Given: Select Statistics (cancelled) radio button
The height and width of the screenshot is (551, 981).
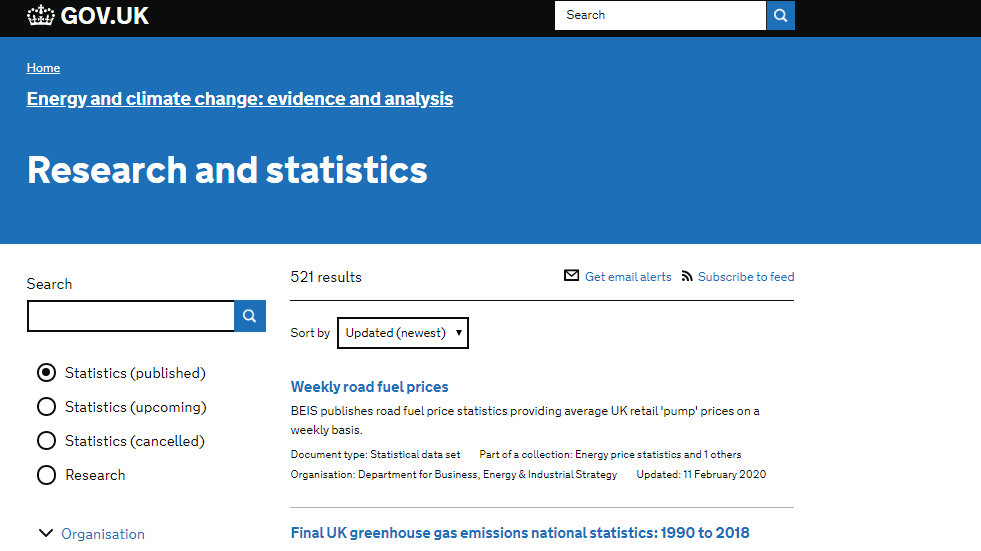Looking at the screenshot, I should click(46, 441).
